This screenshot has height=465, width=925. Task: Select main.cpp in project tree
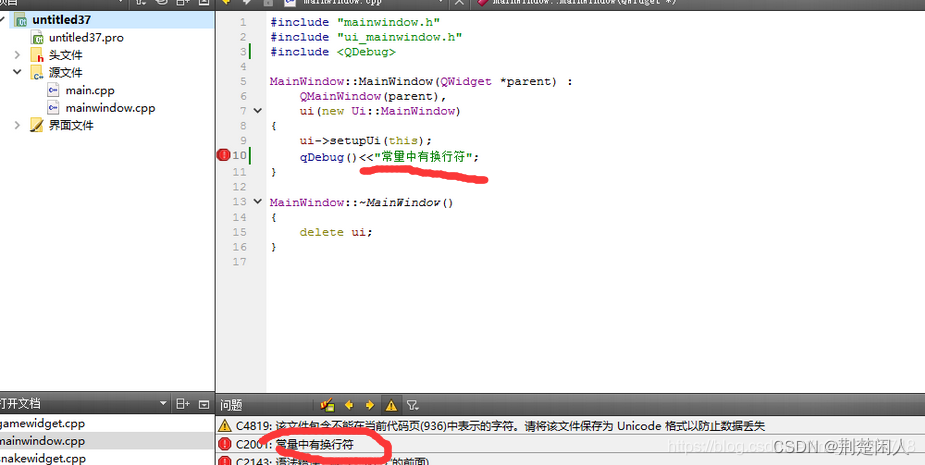(x=107, y=90)
